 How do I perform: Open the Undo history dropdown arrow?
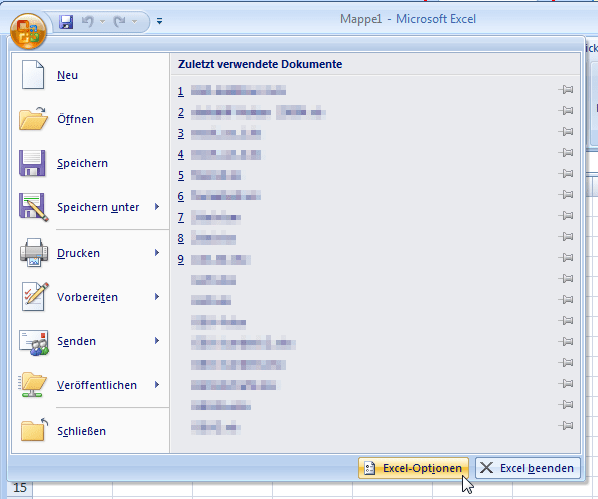point(102,22)
